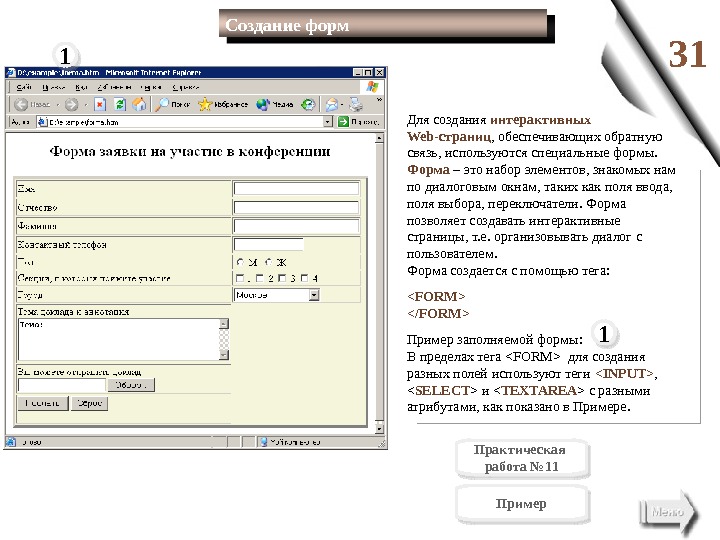Click the Search magnifier icon
Viewport: 720px width, 540px height.
coord(162,105)
